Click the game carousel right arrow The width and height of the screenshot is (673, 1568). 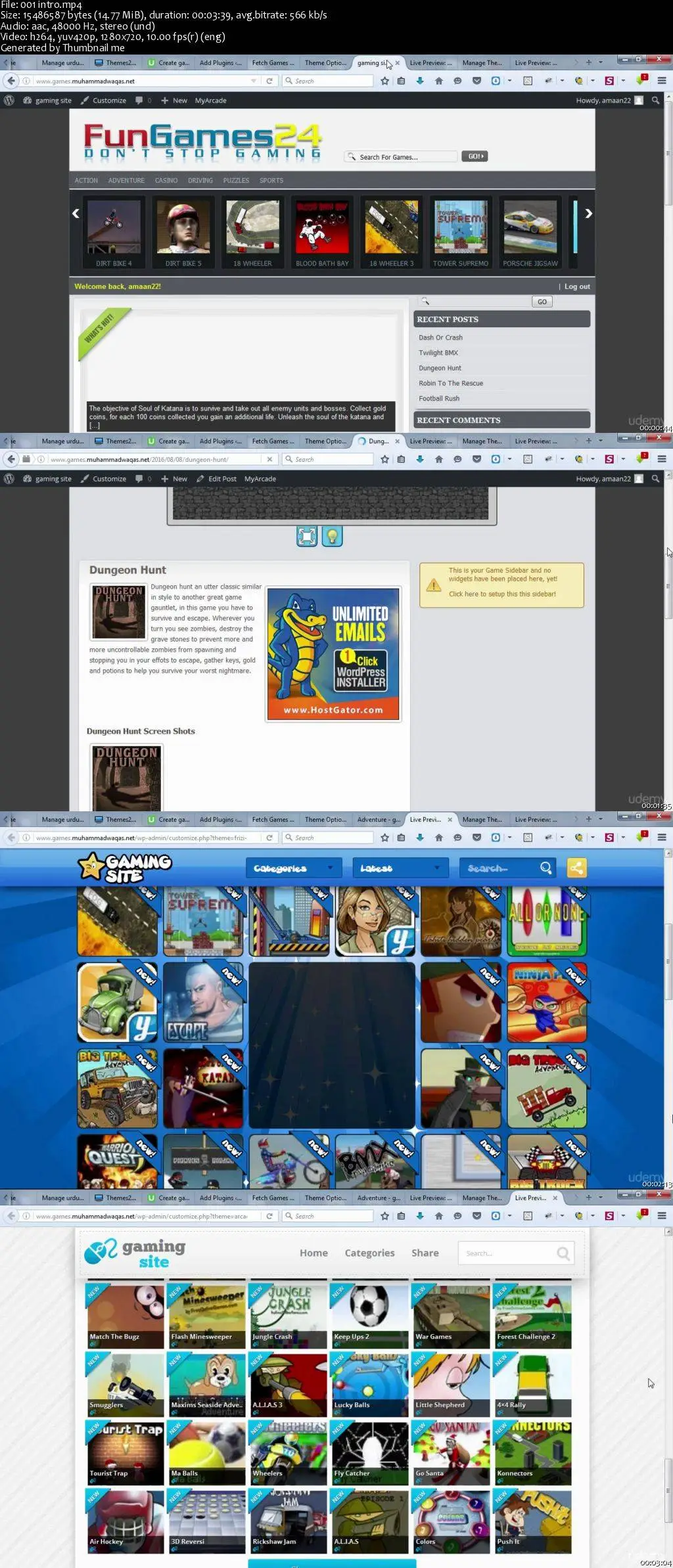click(588, 213)
